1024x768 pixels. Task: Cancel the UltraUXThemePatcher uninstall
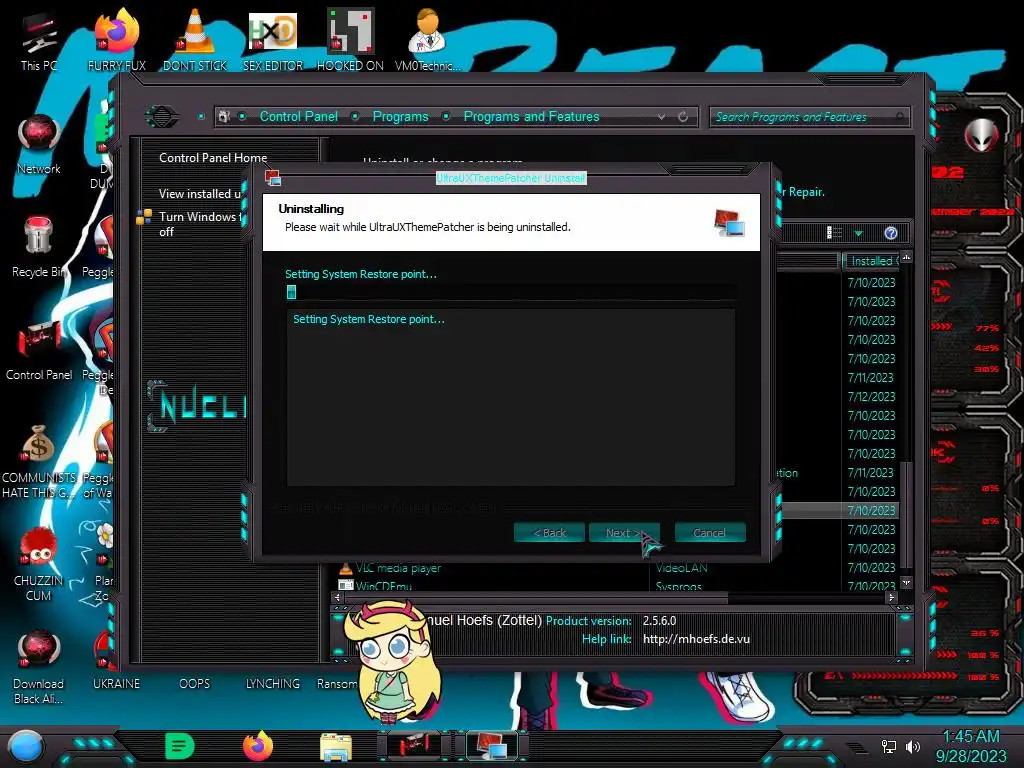710,533
